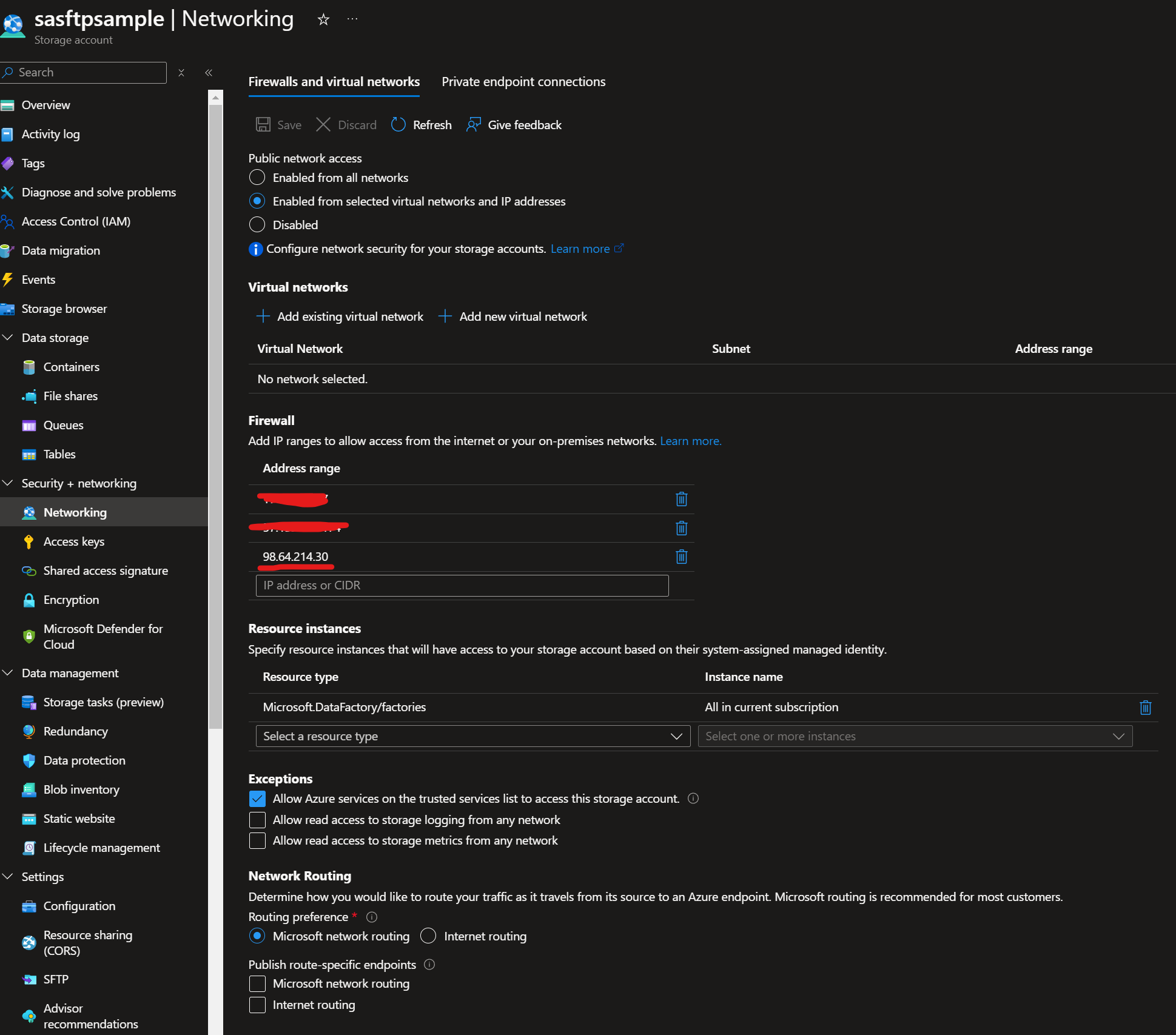The height and width of the screenshot is (1035, 1176).
Task: Open the Select one or more instances dropdown
Action: (x=914, y=735)
